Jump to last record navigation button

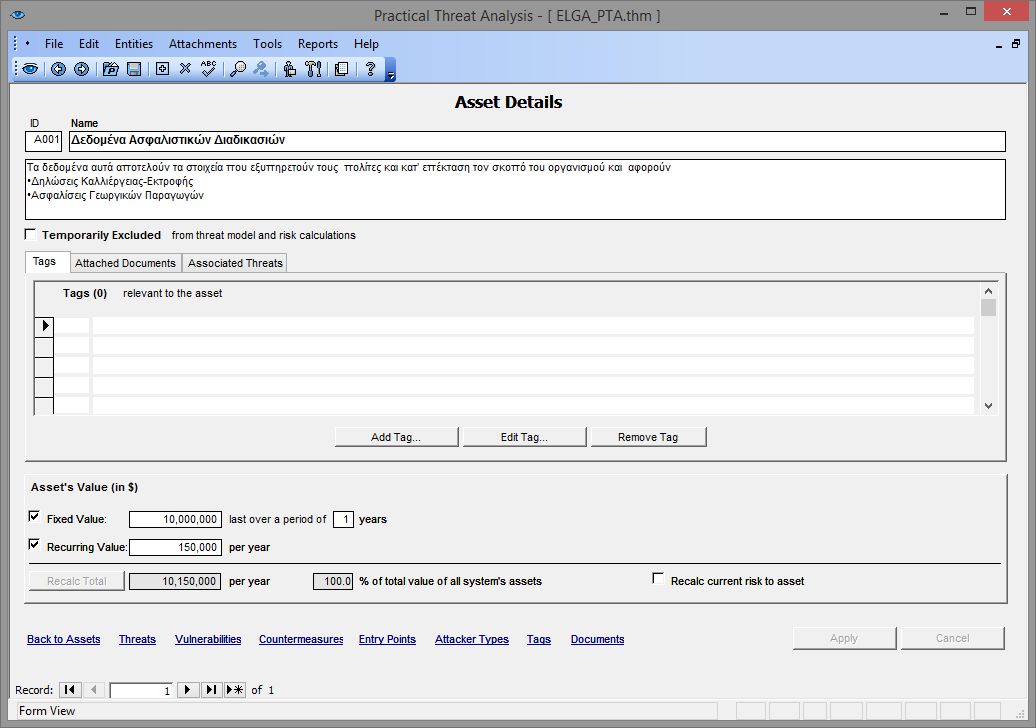[211, 690]
